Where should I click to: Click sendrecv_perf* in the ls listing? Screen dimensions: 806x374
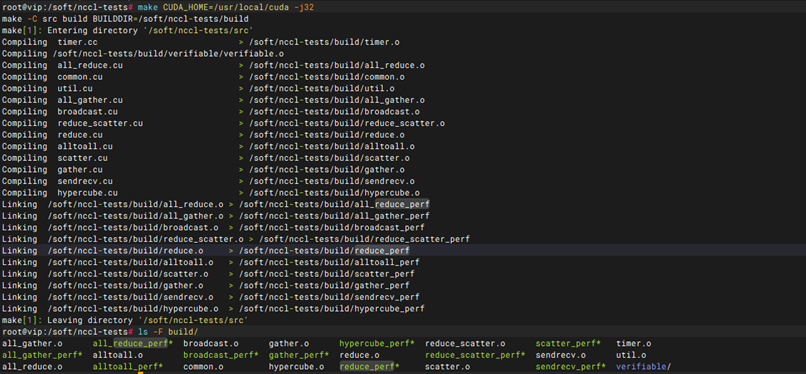point(571,367)
